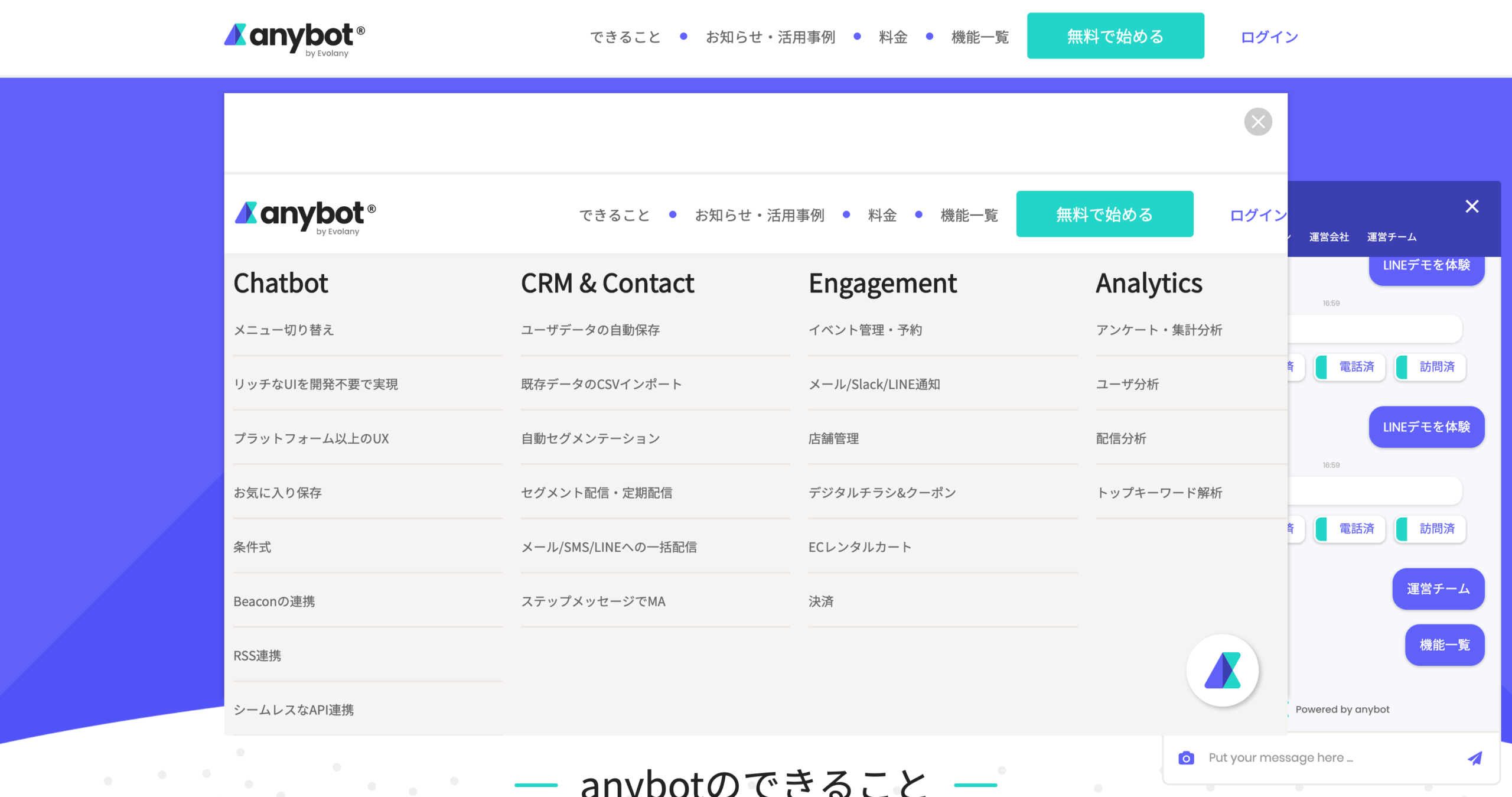Image resolution: width=1512 pixels, height=797 pixels.
Task: Click ログイン link in the top header
Action: click(1269, 37)
